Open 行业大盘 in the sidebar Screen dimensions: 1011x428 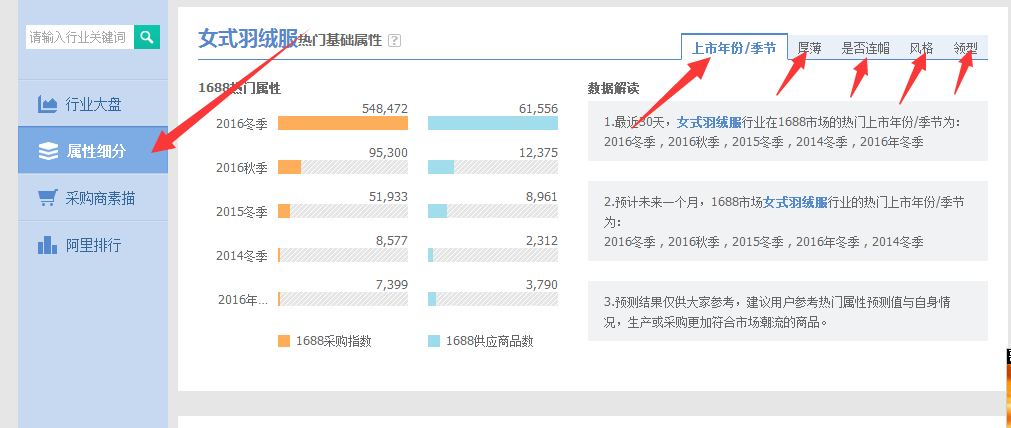93,104
